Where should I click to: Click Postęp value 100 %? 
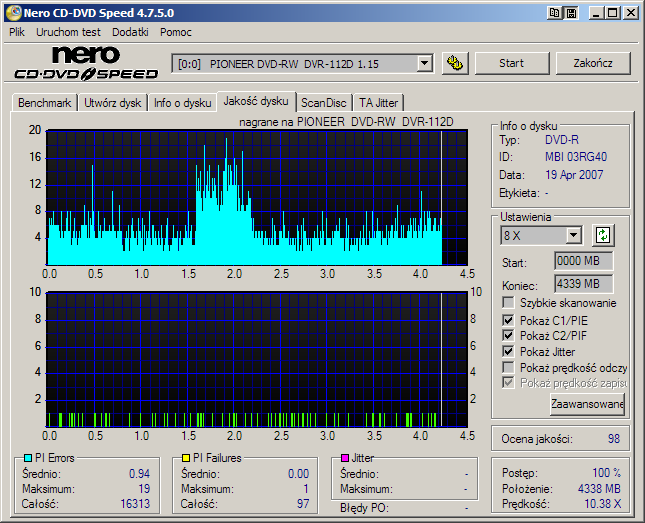(x=607, y=473)
